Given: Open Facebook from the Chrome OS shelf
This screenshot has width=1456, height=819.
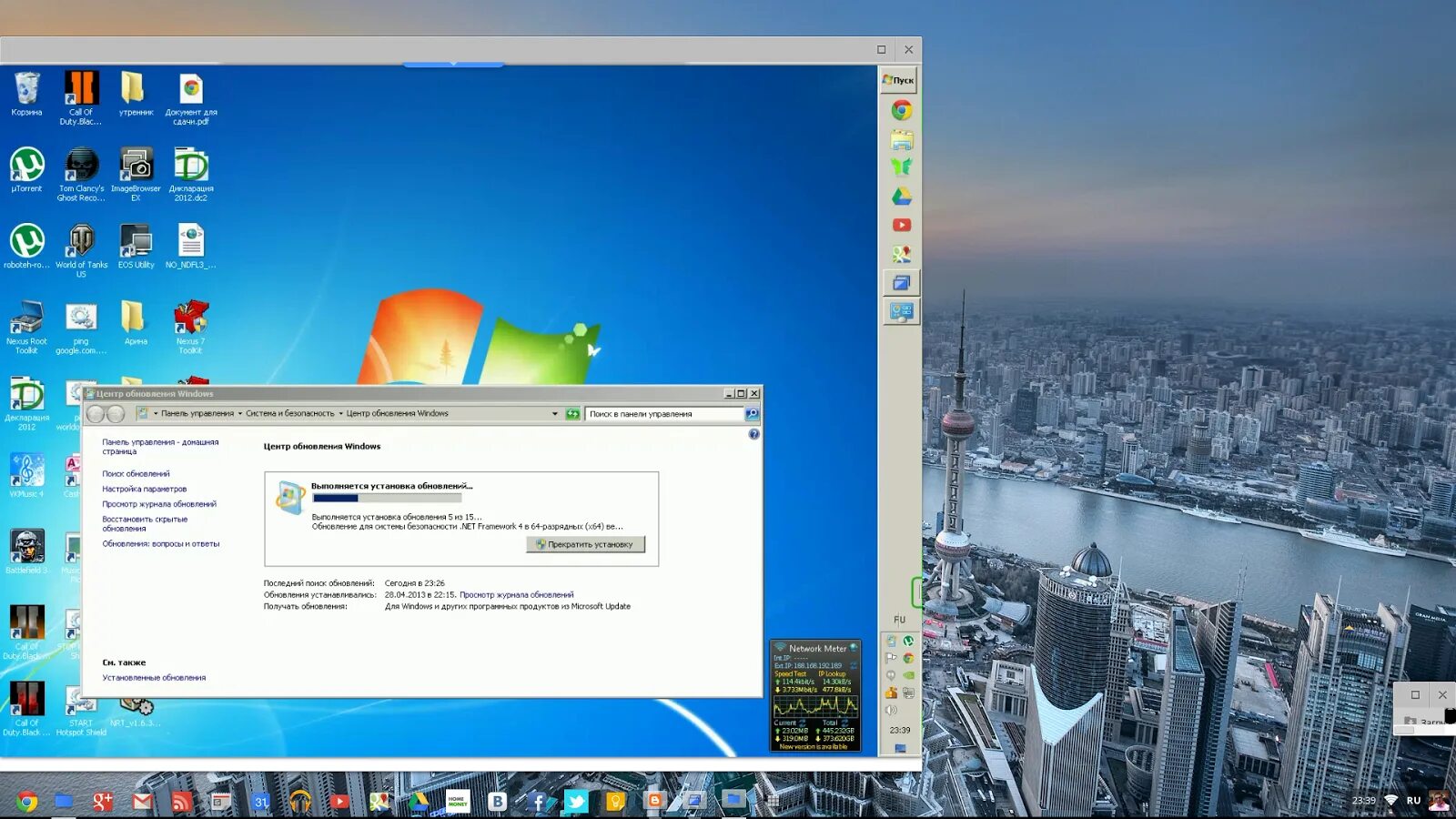Looking at the screenshot, I should (x=537, y=801).
